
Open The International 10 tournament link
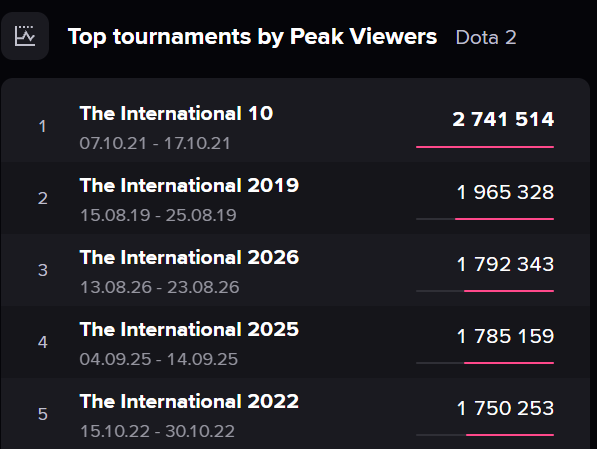[176, 113]
